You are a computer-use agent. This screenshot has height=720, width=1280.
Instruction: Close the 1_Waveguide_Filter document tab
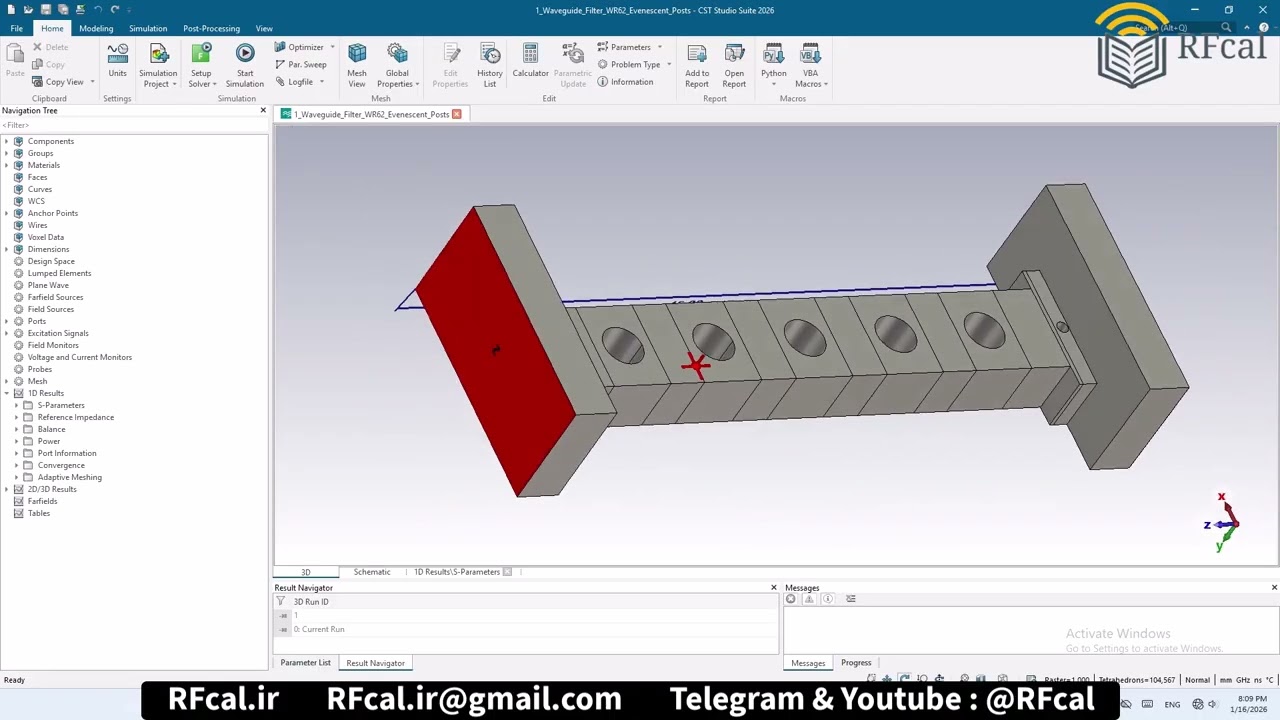tap(457, 114)
